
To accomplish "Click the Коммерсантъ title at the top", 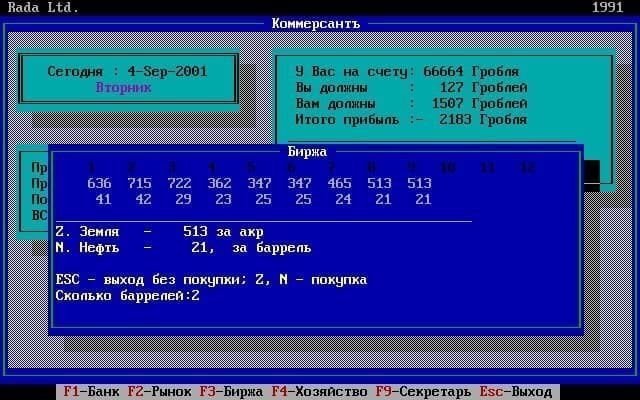I will tap(319, 22).
